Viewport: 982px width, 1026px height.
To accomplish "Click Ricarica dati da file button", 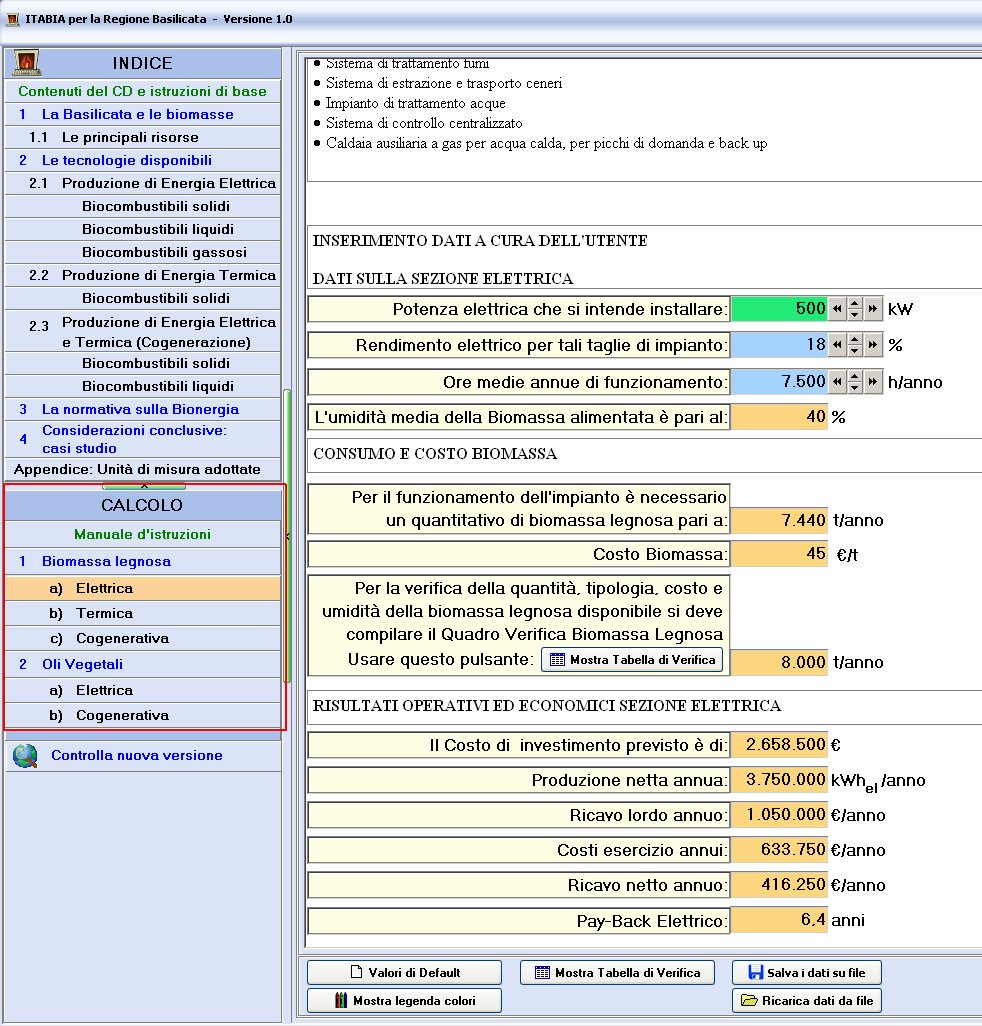I will tap(807, 1000).
